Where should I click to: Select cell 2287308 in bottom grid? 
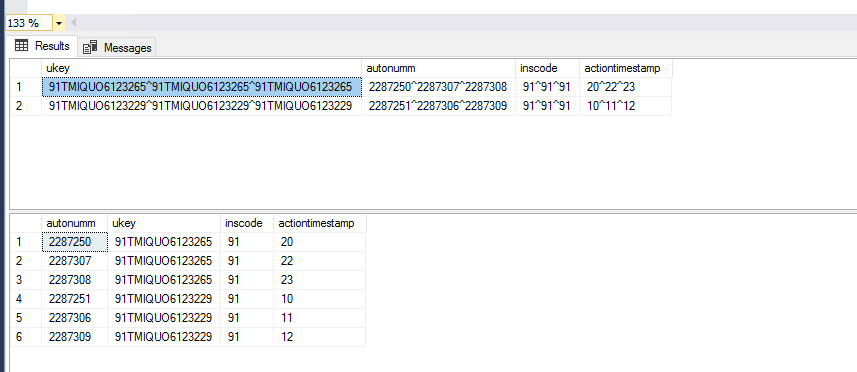74,280
